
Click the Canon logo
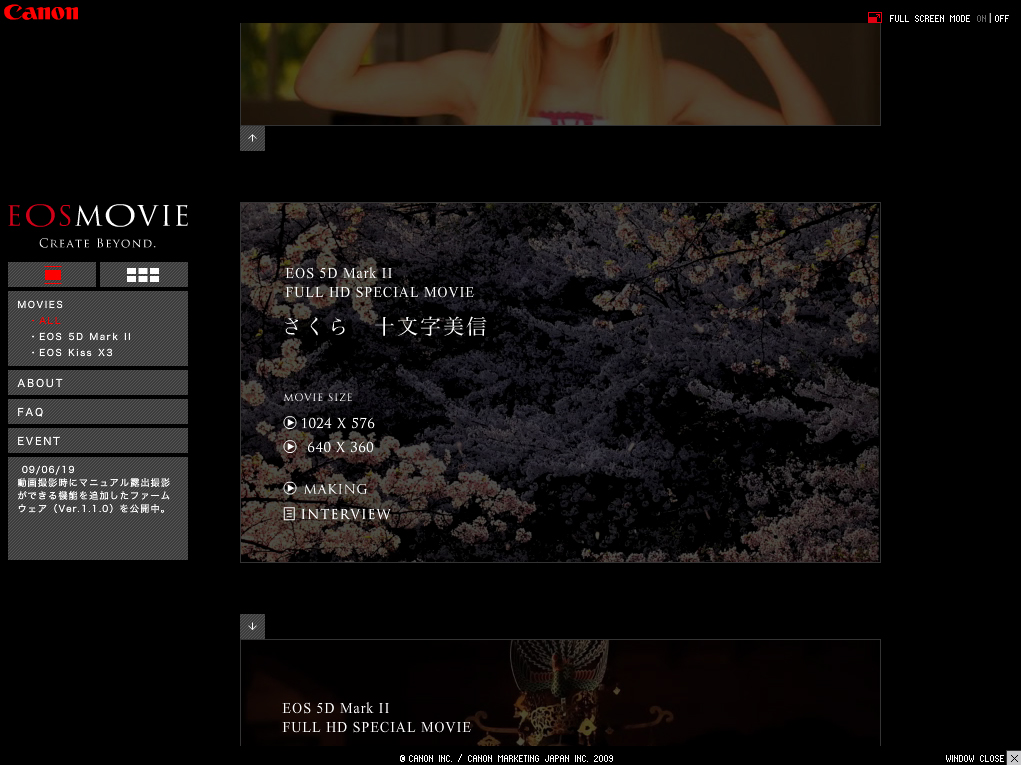tap(41, 12)
